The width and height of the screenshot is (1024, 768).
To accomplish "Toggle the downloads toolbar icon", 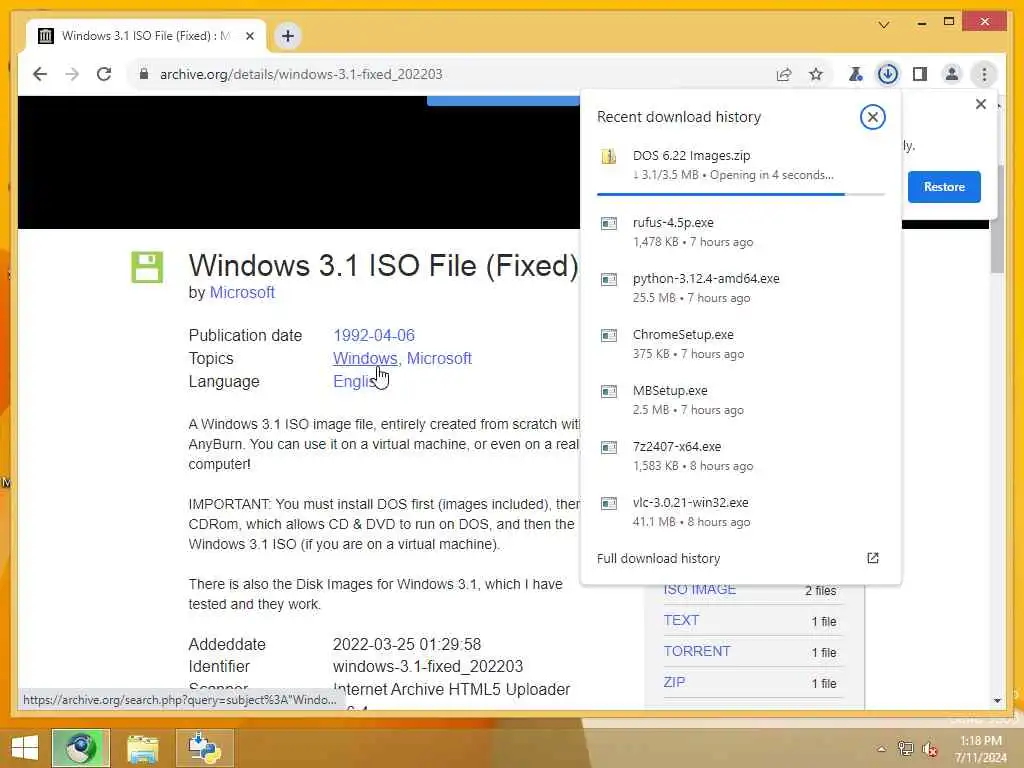I will (887, 74).
